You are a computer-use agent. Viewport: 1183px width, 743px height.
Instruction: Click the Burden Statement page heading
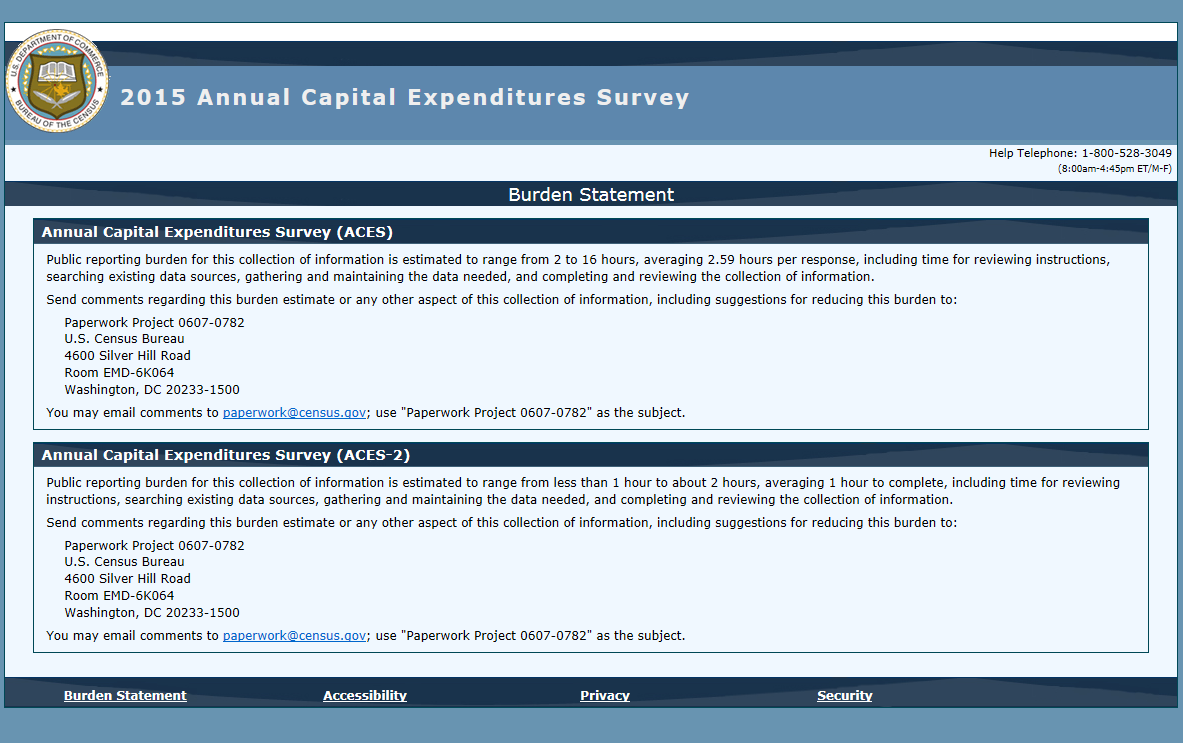tap(591, 195)
